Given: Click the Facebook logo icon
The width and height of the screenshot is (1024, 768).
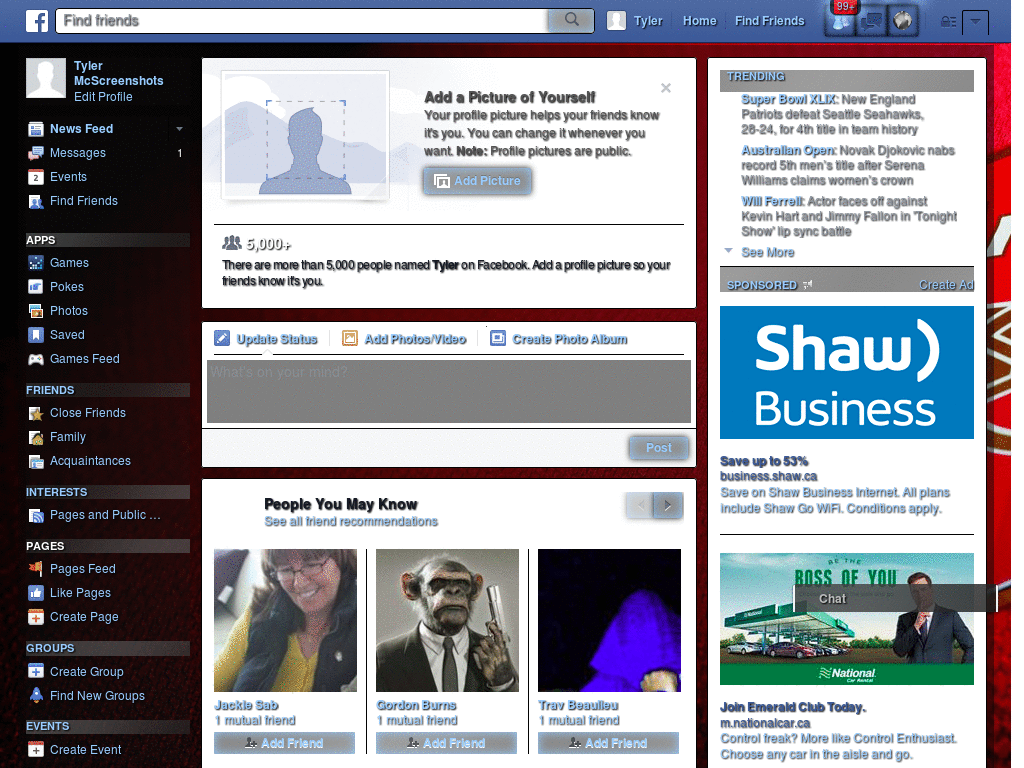Looking at the screenshot, I should (x=37, y=21).
